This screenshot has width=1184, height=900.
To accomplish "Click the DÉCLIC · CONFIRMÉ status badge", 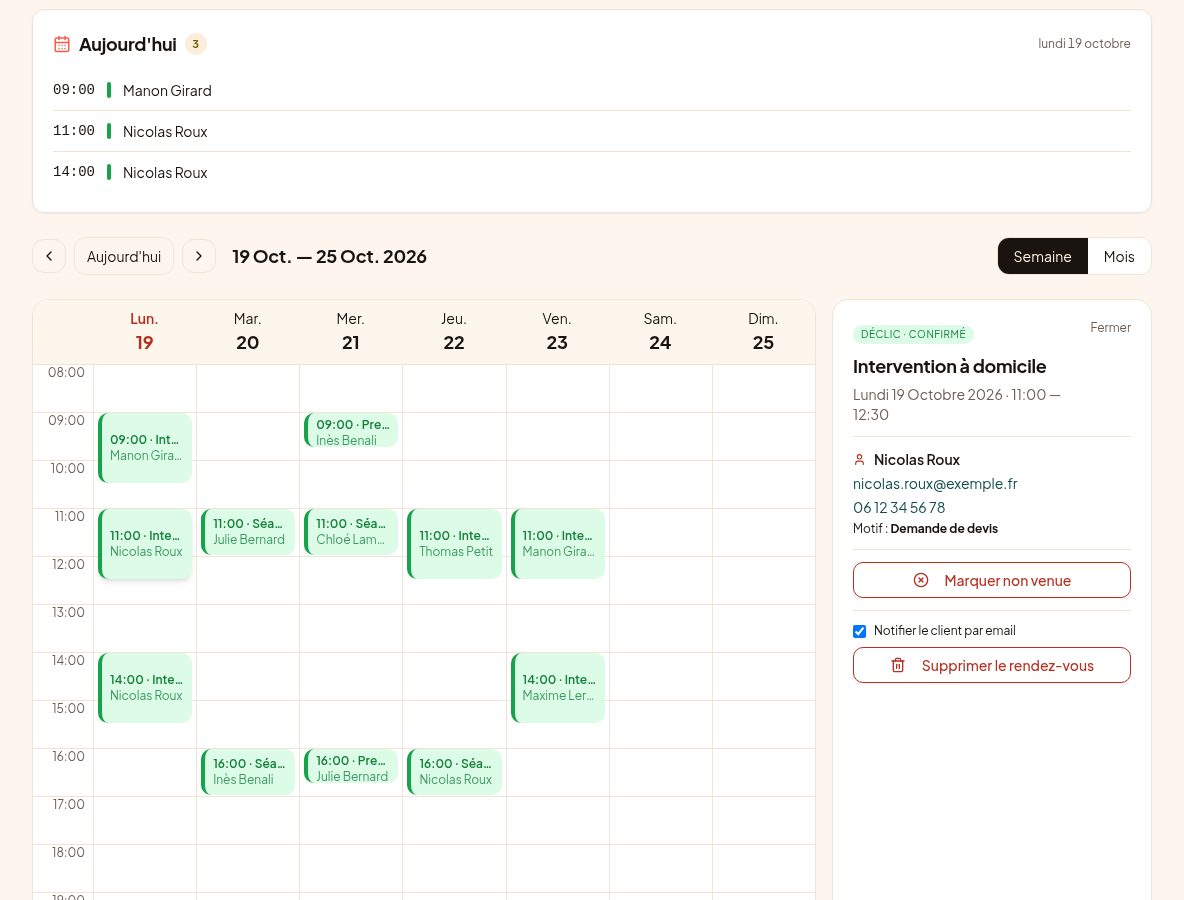I will [x=913, y=334].
